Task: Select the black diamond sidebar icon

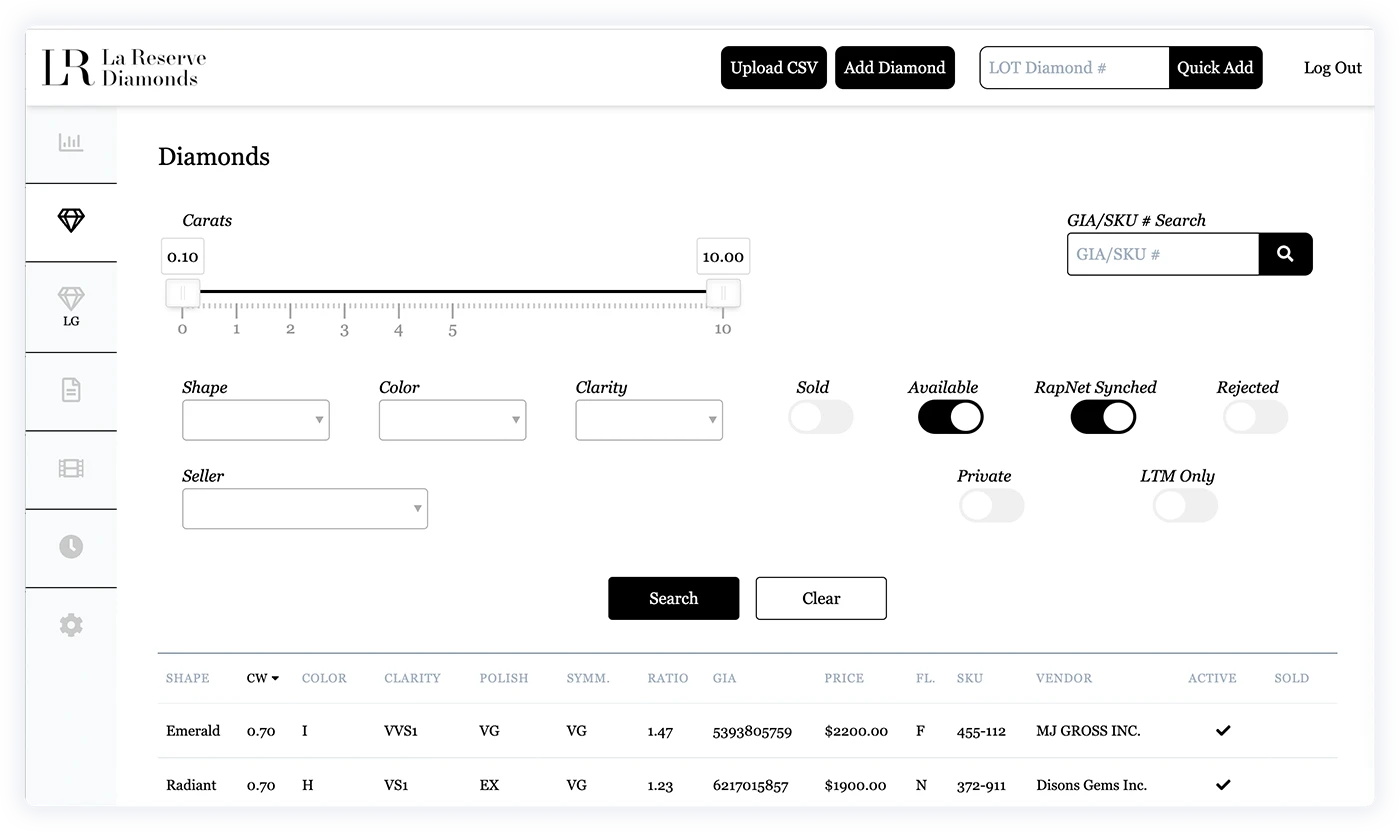Action: [71, 221]
